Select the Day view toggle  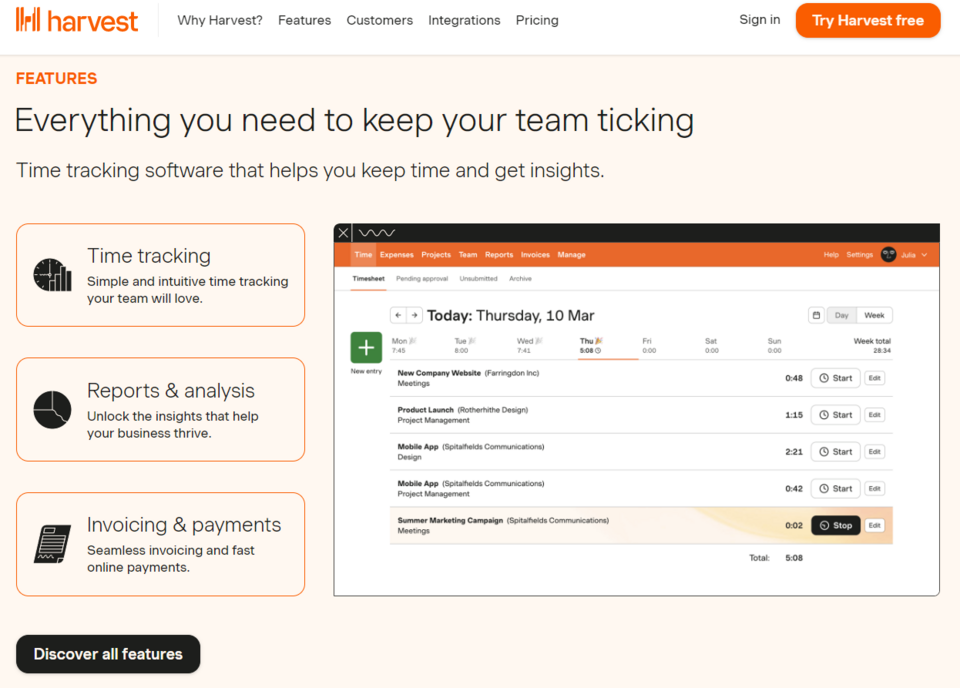pyautogui.click(x=842, y=315)
